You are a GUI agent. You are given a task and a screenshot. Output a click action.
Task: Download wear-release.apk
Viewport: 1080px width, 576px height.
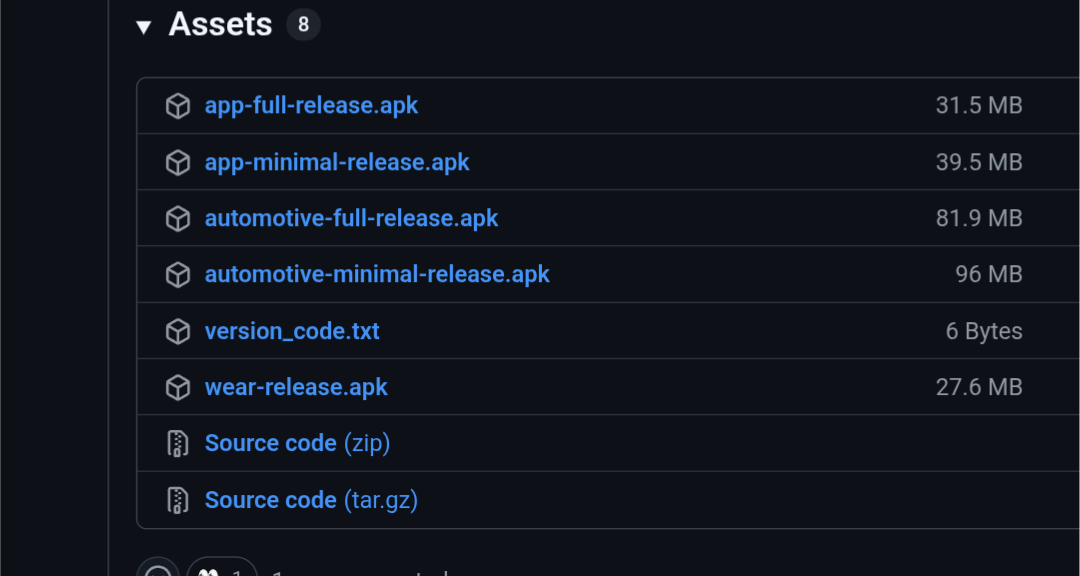pyautogui.click(x=296, y=387)
